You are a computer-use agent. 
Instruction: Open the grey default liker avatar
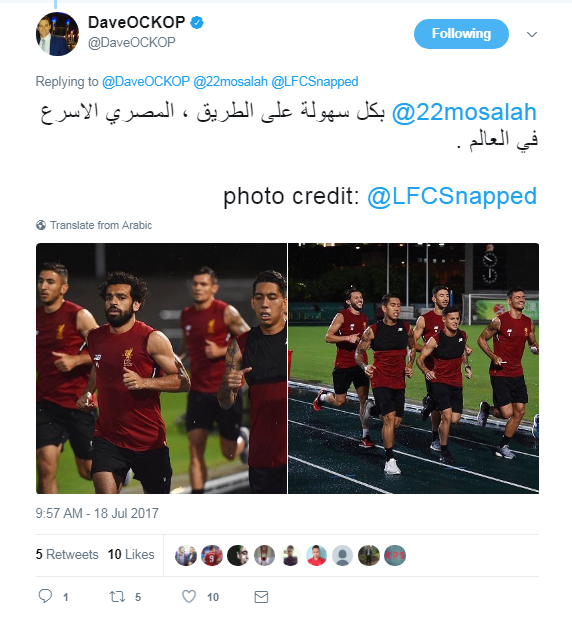click(x=342, y=556)
